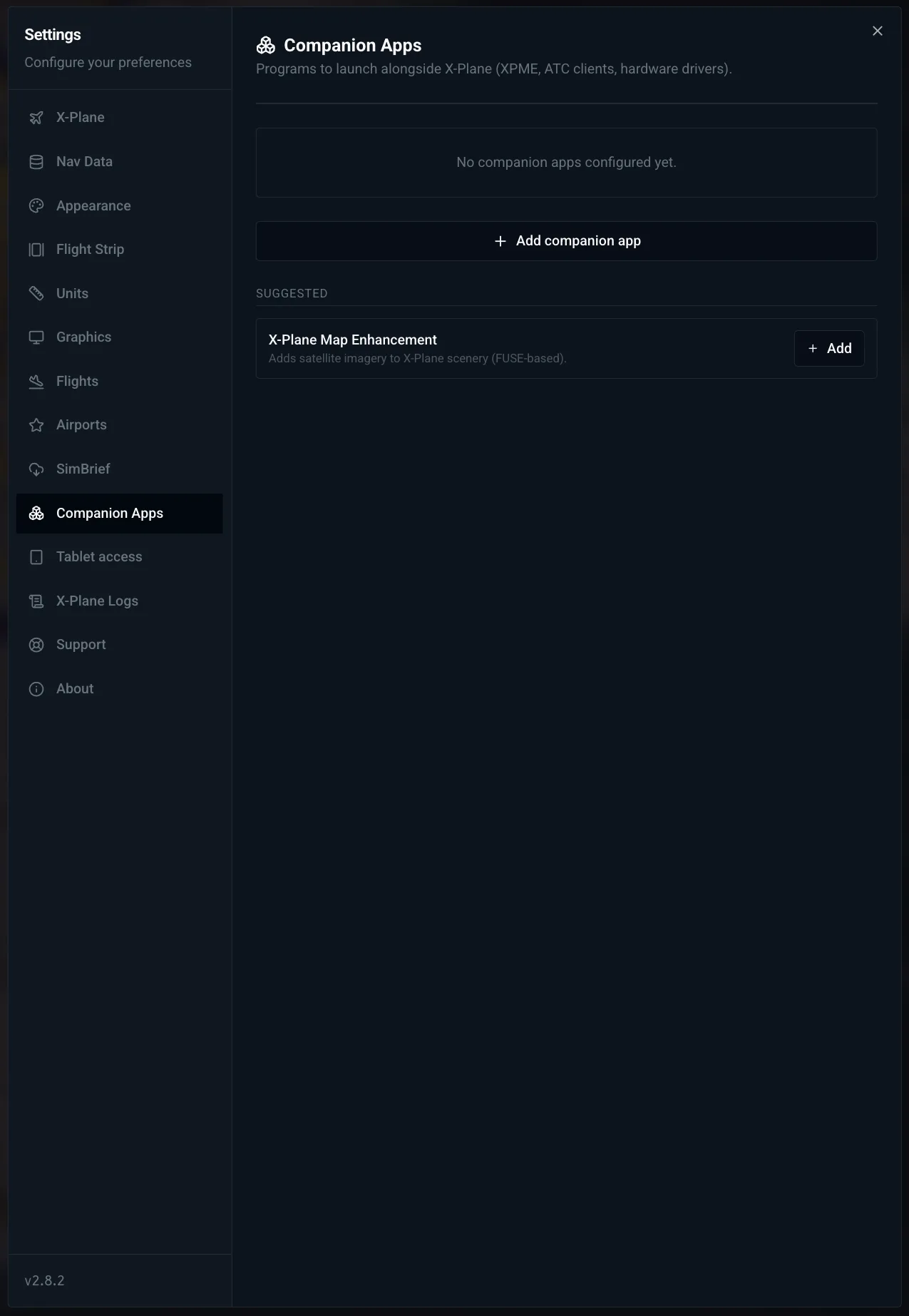
Task: Click the 'Programs to launch alongside X-Plane' subtitle
Action: pos(494,69)
